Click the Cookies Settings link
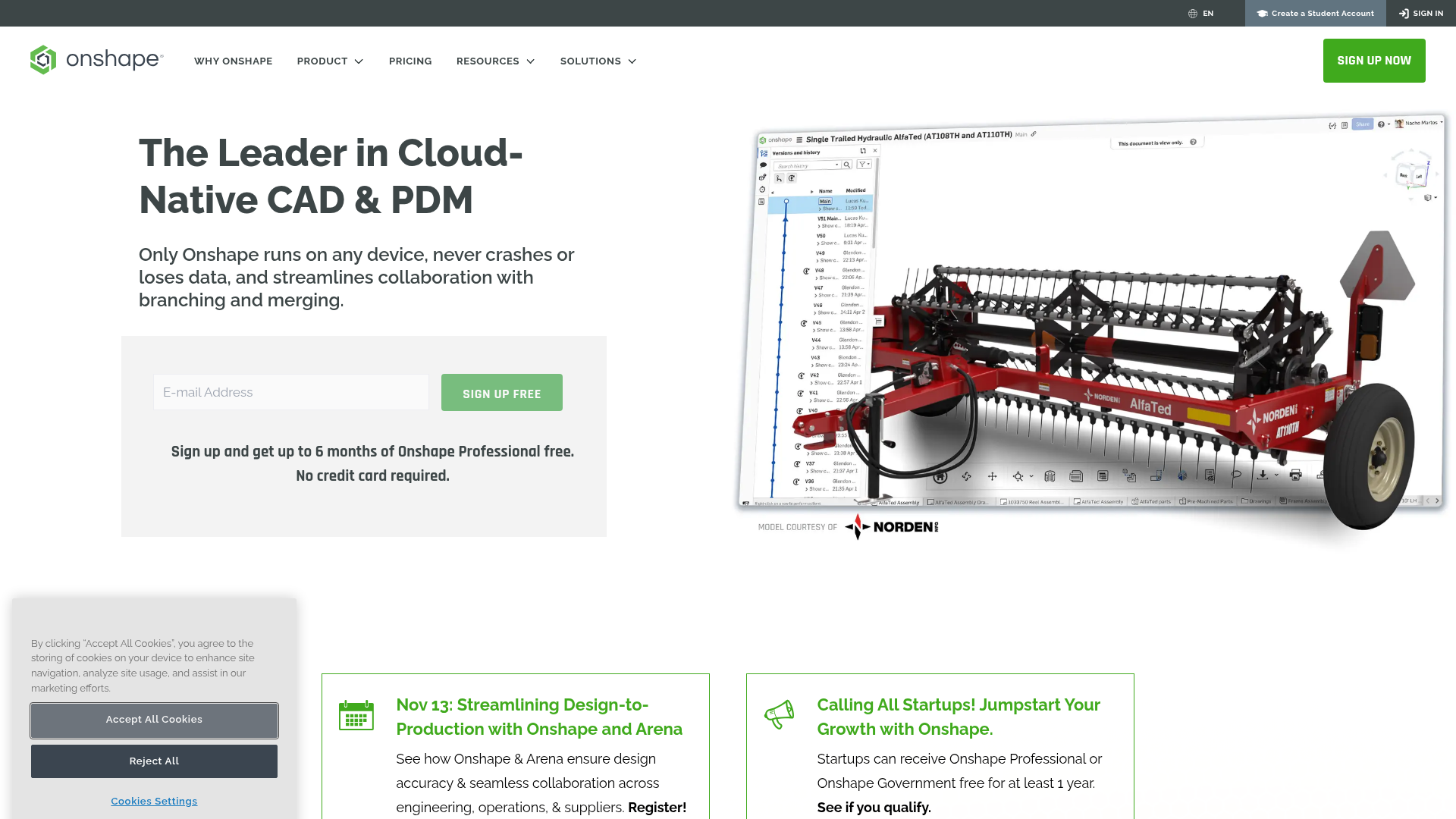Screen dimensions: 1456x819 click(x=154, y=801)
